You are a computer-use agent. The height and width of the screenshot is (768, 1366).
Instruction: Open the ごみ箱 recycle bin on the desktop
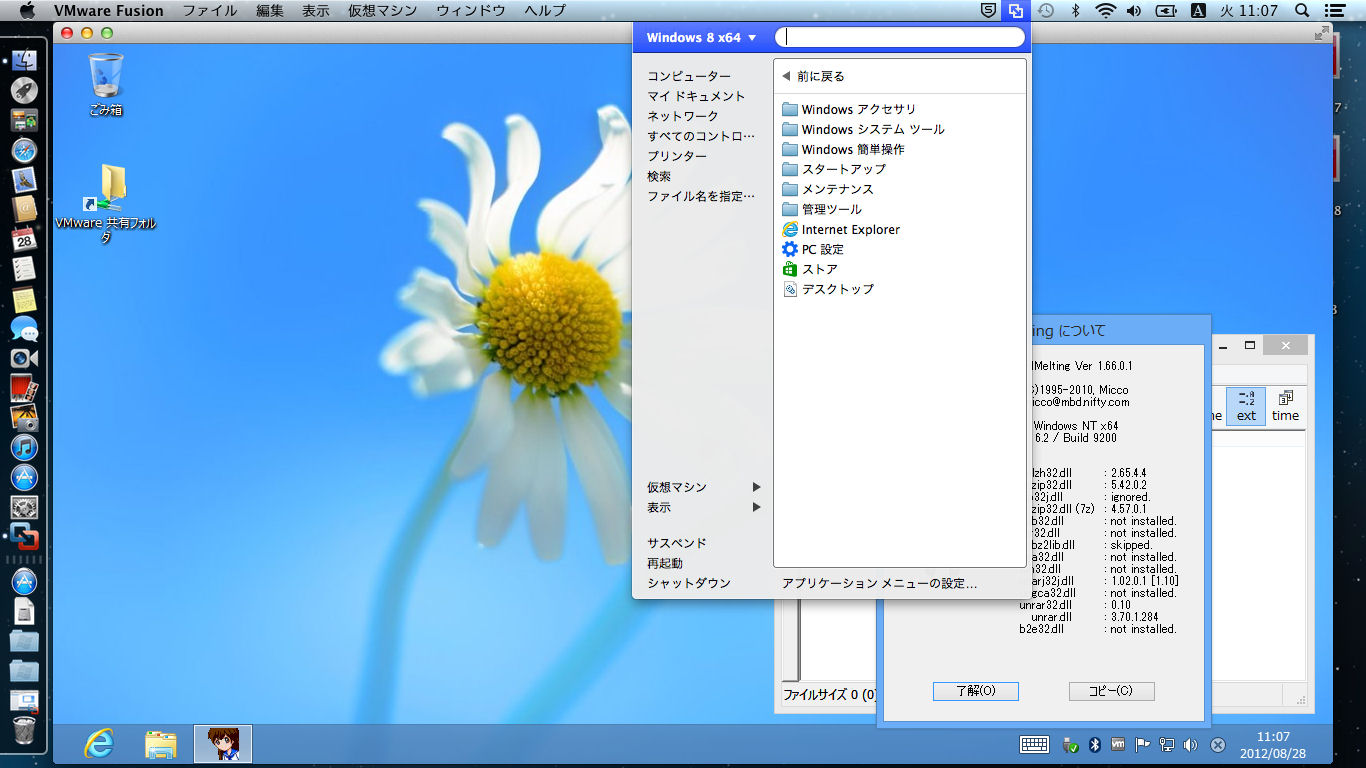tap(106, 85)
